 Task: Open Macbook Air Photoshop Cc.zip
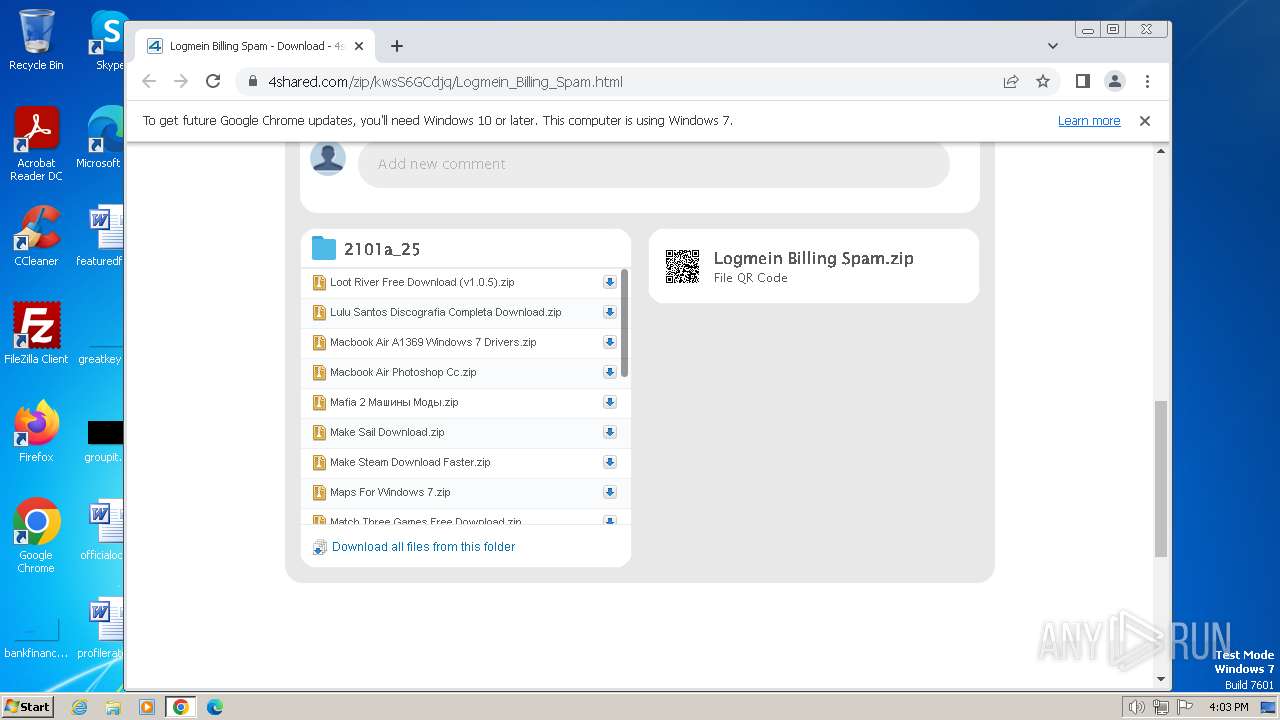(x=403, y=372)
